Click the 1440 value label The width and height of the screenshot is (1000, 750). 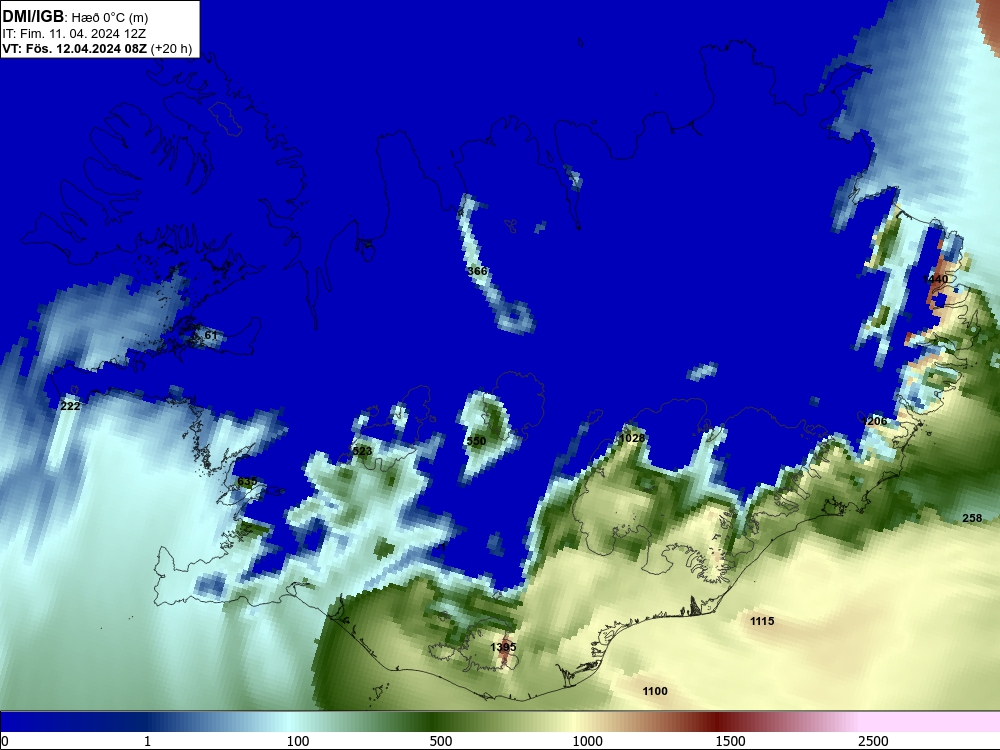(x=935, y=279)
